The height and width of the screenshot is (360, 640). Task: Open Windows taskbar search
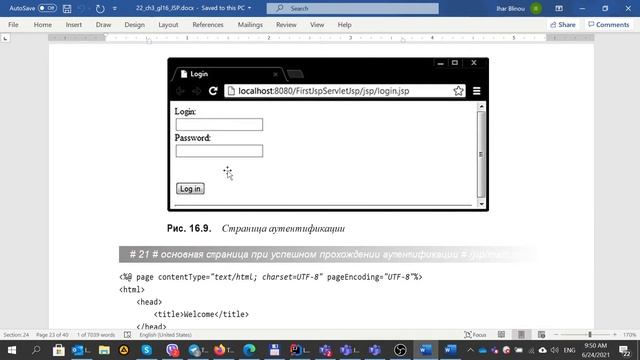coord(36,350)
